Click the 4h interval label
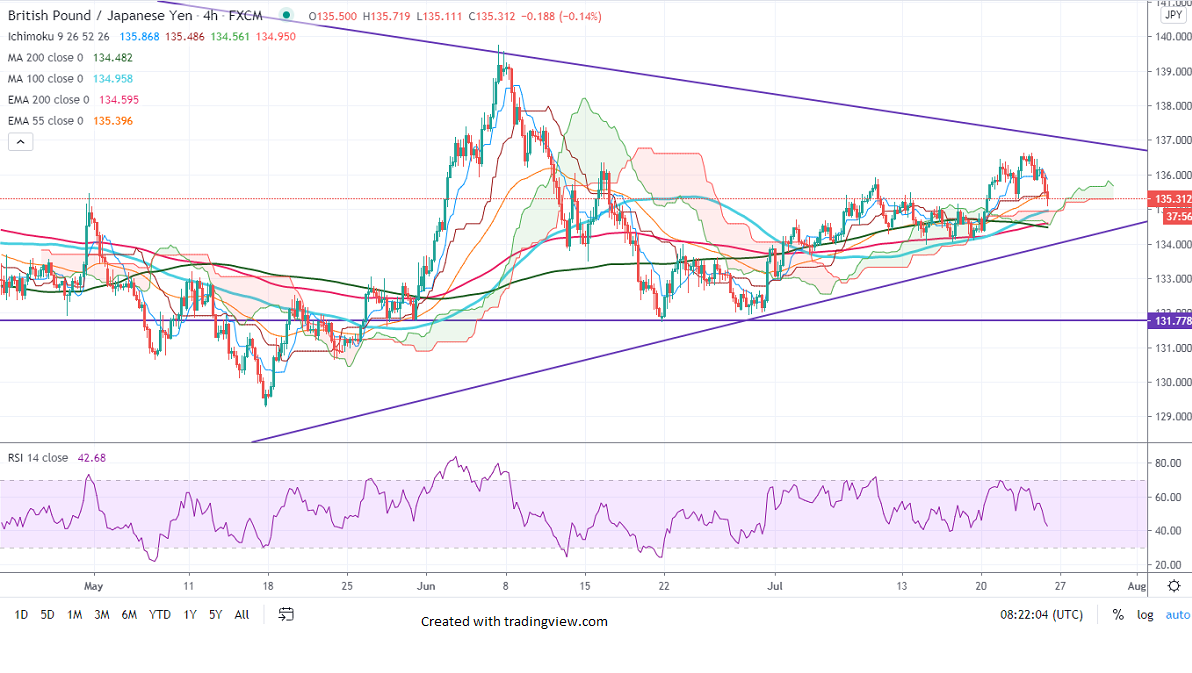Image resolution: width=1192 pixels, height=673 pixels. pos(211,15)
